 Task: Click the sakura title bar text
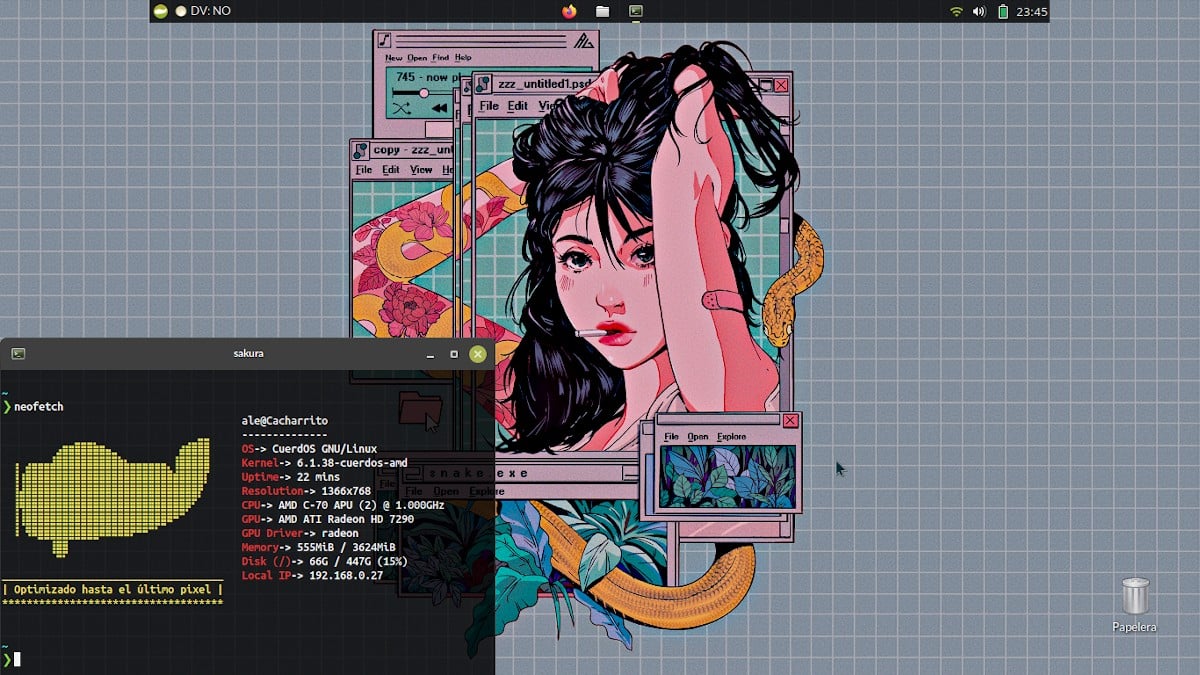tap(246, 353)
